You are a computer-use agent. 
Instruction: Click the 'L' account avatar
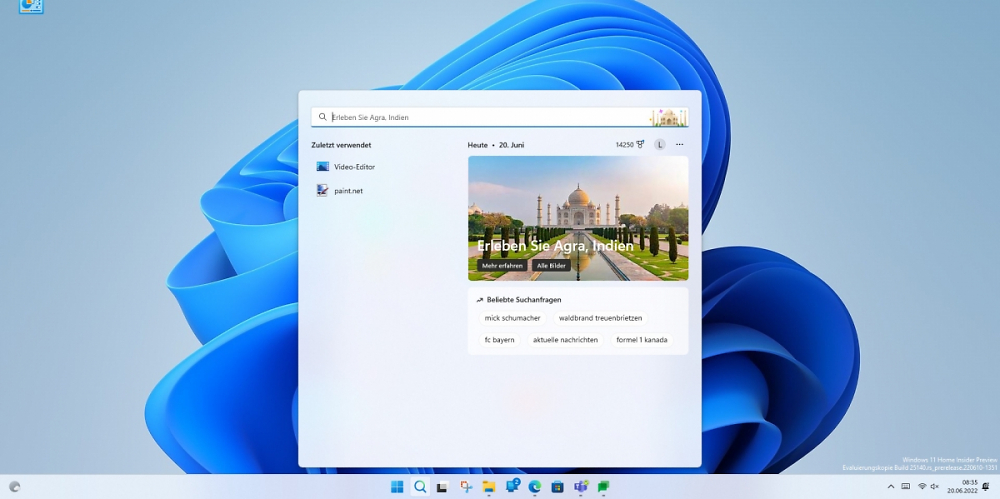coord(660,145)
